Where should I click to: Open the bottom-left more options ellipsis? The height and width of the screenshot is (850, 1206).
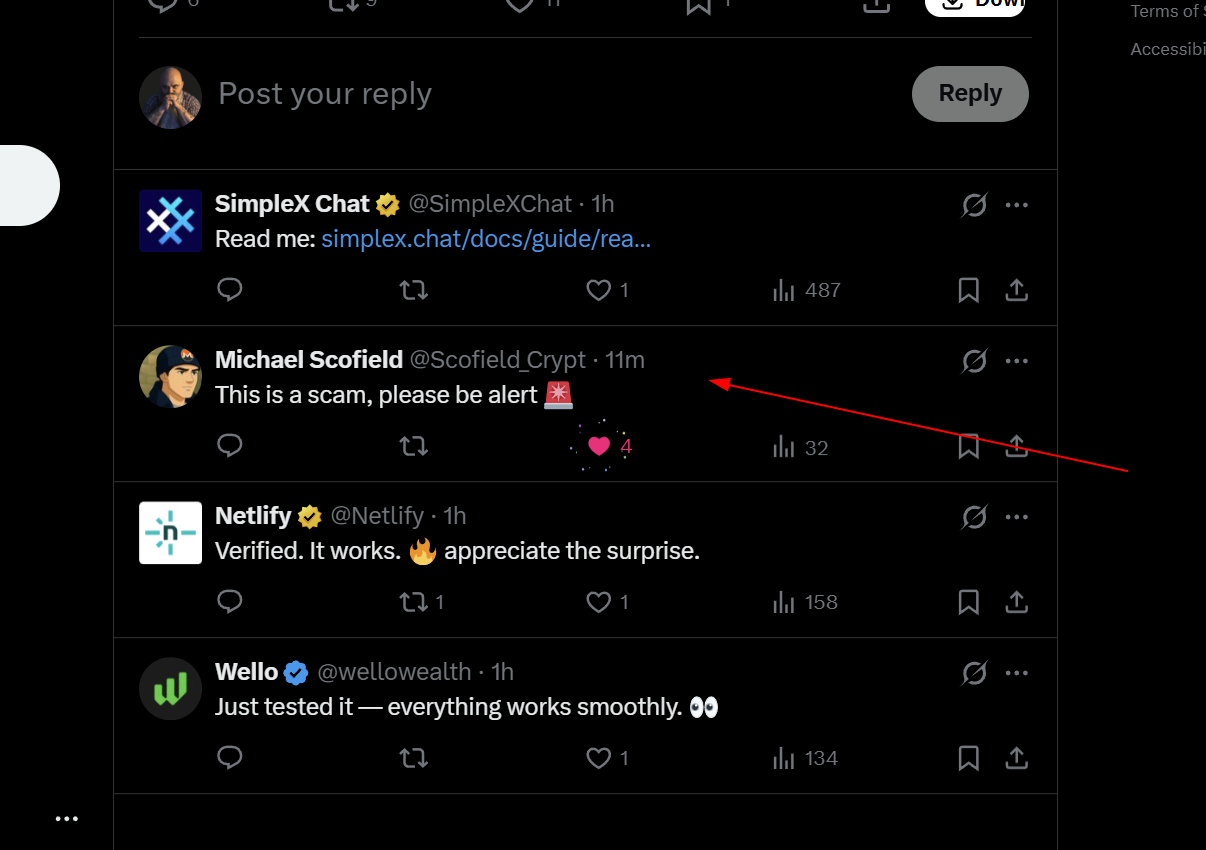[x=67, y=819]
